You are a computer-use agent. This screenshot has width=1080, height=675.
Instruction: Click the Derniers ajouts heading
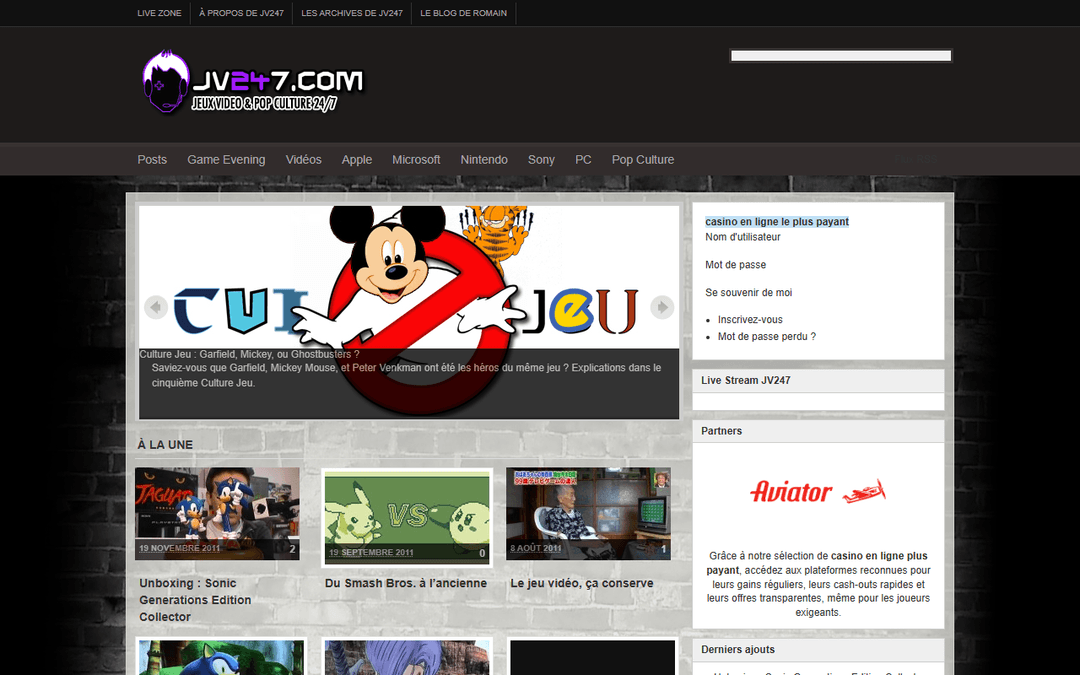(738, 650)
